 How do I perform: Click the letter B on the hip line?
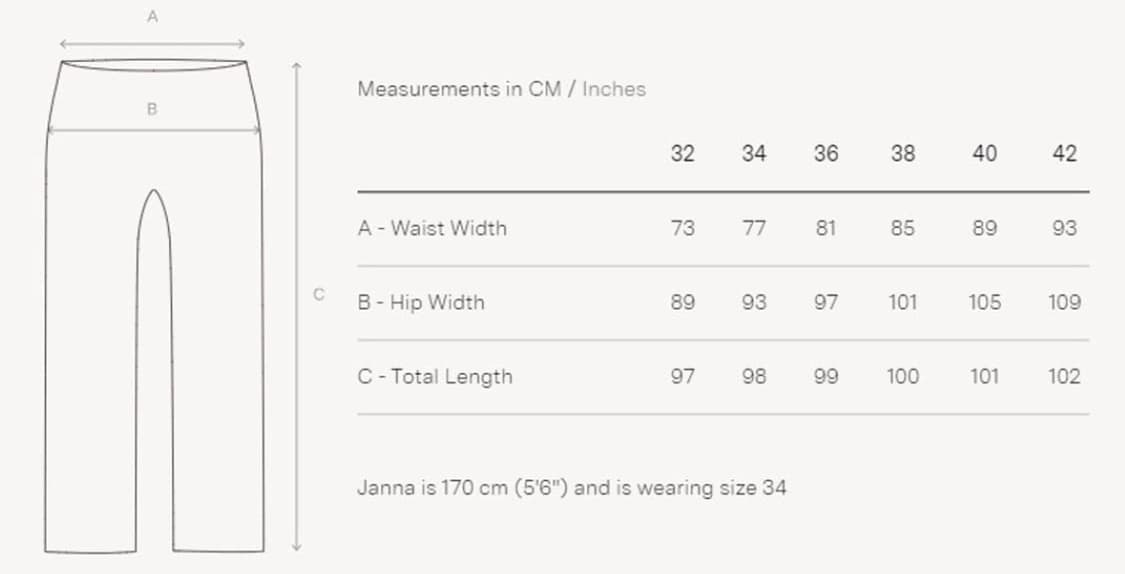click(152, 109)
